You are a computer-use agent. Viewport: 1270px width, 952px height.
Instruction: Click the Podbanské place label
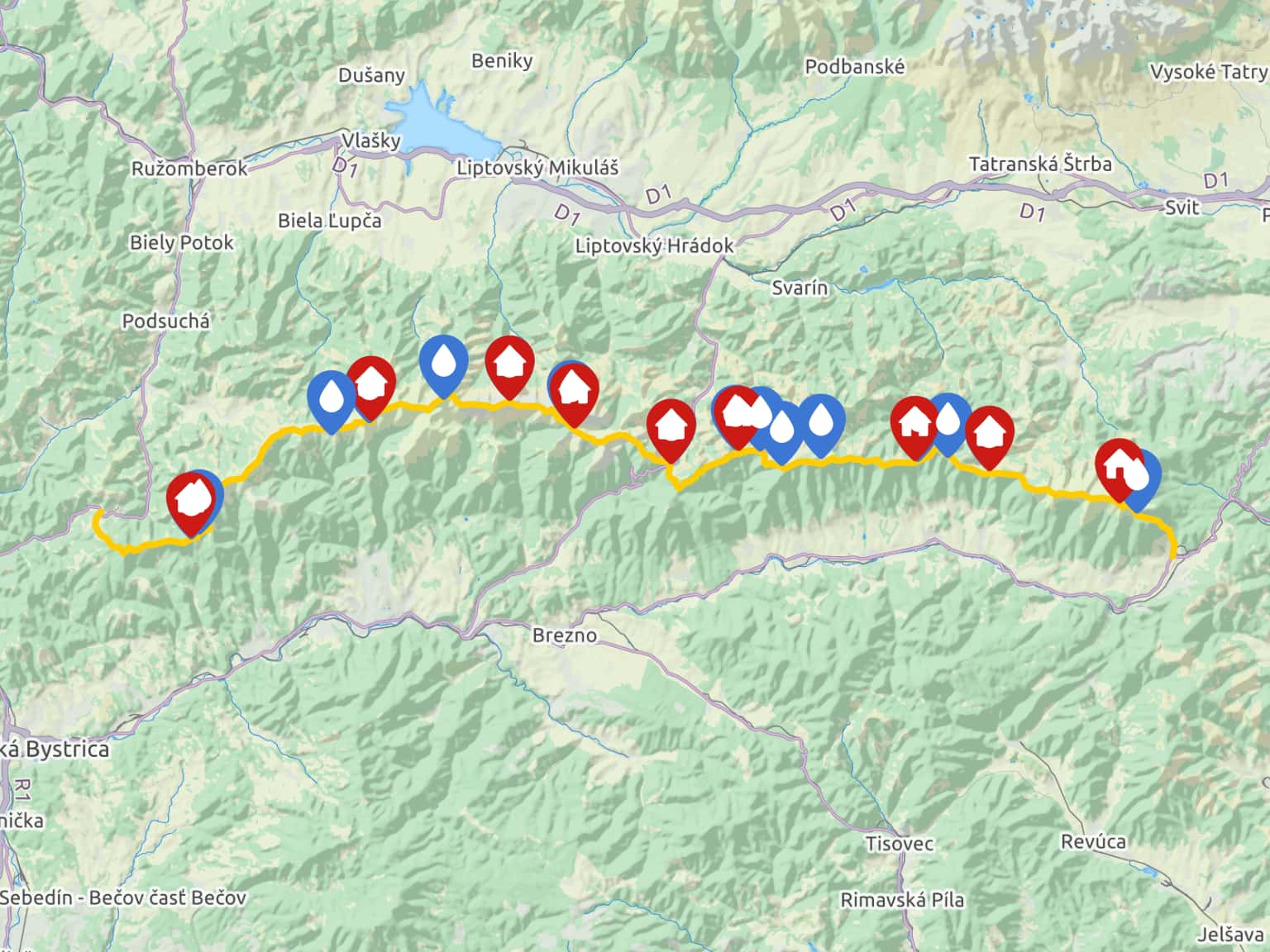pyautogui.click(x=855, y=66)
